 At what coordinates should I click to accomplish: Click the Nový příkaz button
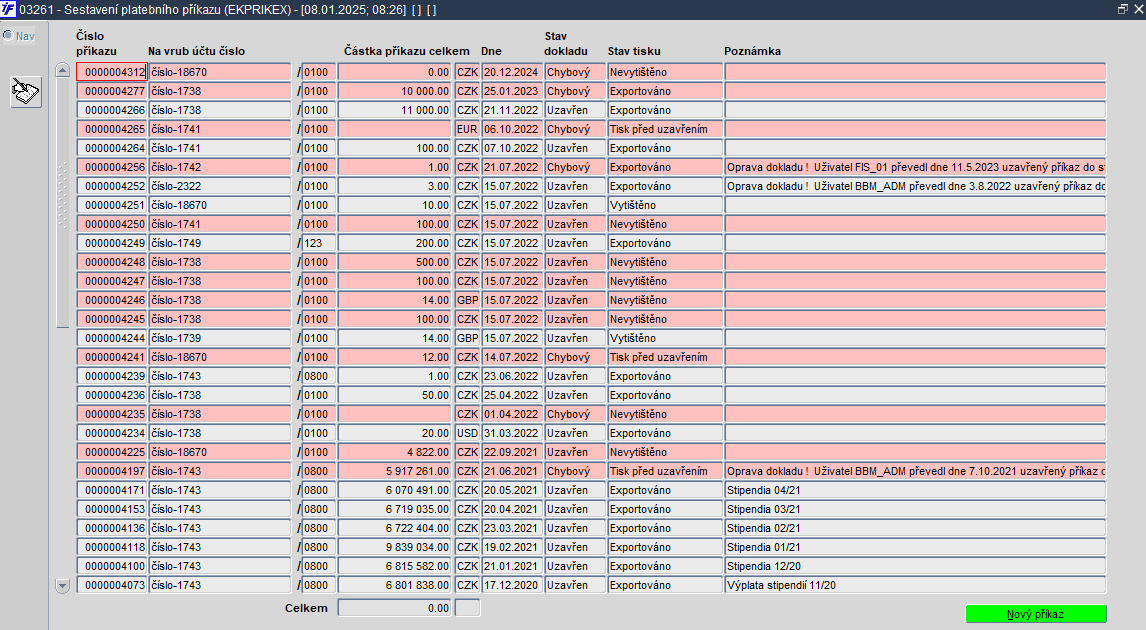click(1036, 614)
